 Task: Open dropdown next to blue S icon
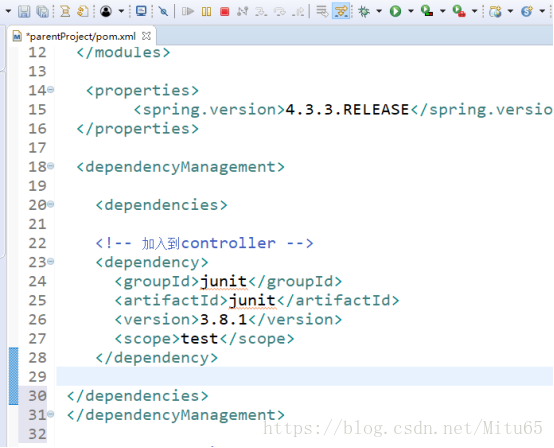(x=542, y=11)
